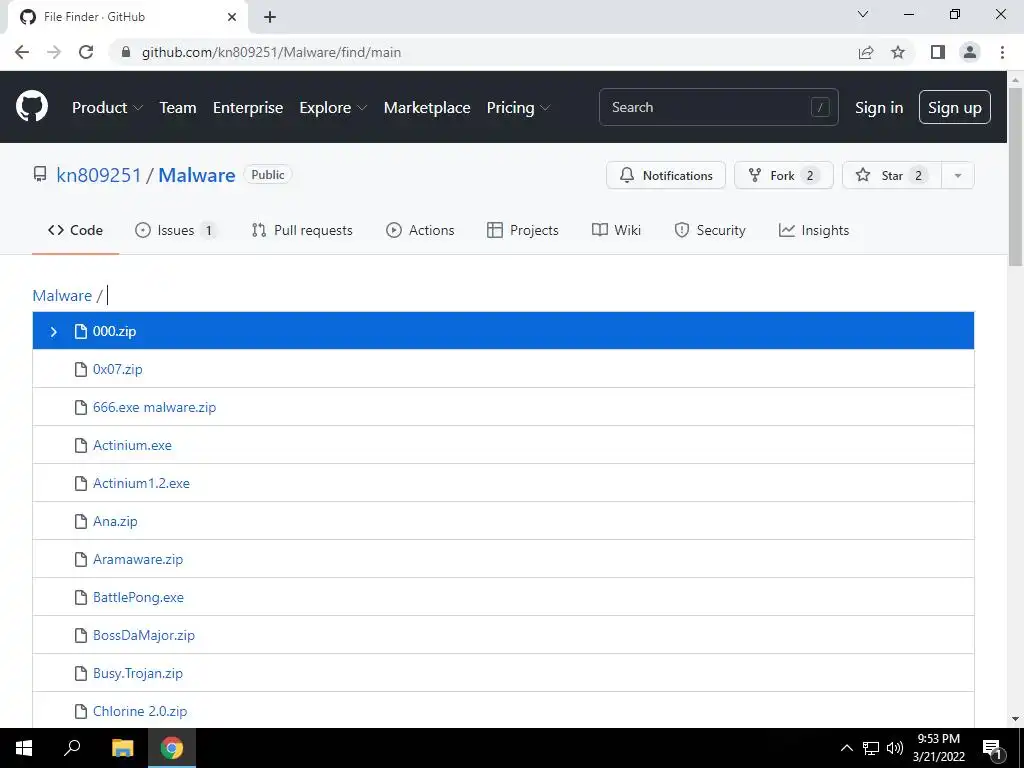1024x768 pixels.
Task: Click file icon next to Actinium.exe
Action: click(81, 445)
